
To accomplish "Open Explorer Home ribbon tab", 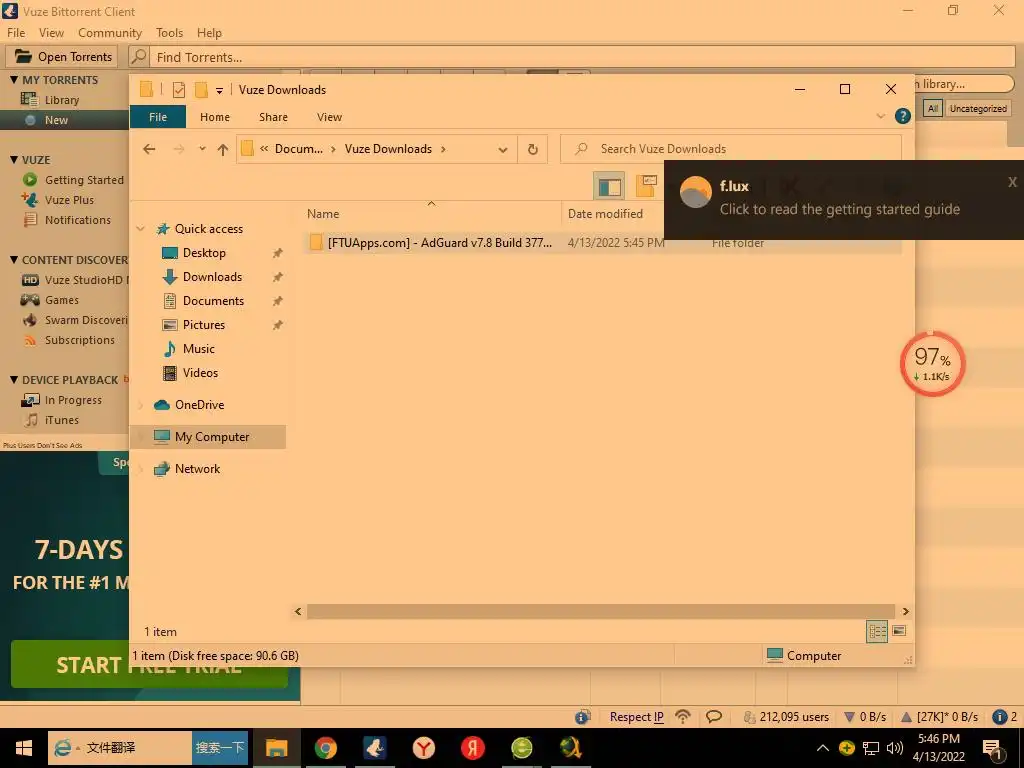I will click(x=215, y=117).
